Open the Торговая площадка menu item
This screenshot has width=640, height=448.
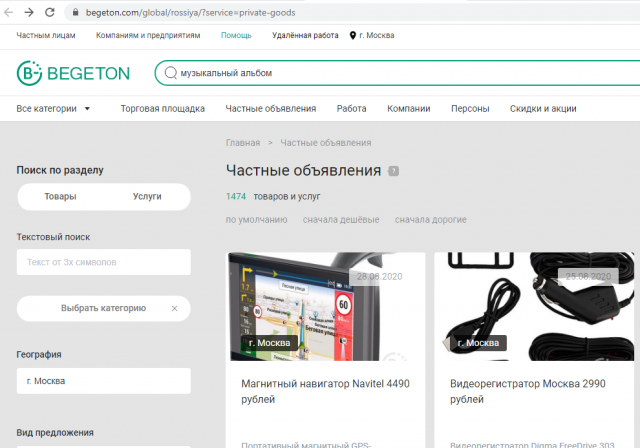pyautogui.click(x=162, y=109)
